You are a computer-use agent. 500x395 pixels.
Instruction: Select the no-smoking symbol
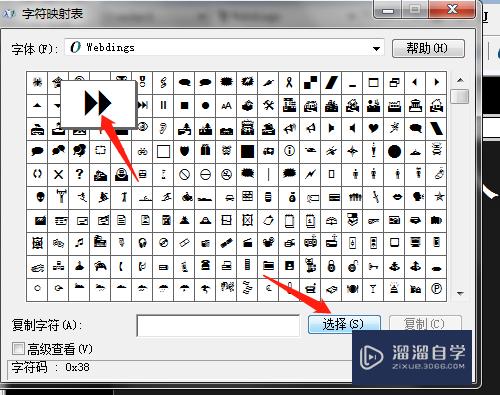point(226,174)
